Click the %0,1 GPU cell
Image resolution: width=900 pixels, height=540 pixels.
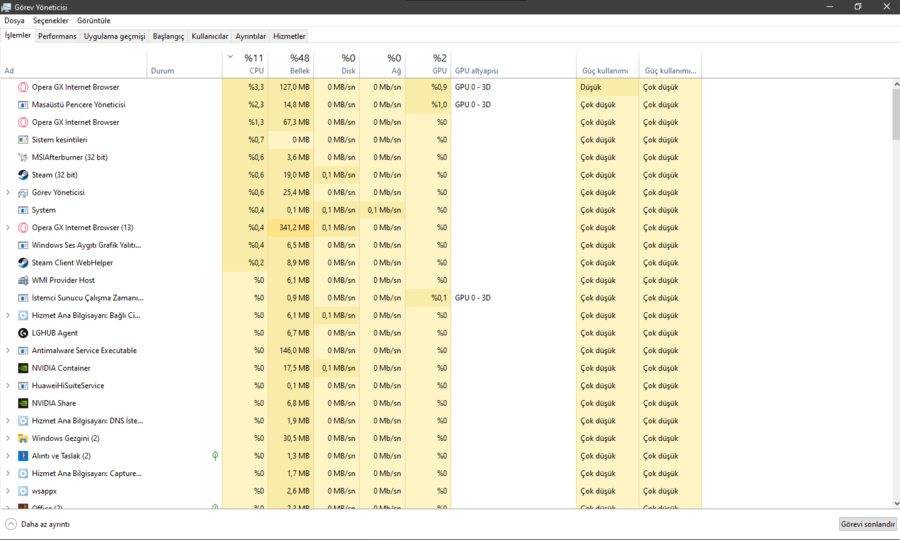pos(428,298)
